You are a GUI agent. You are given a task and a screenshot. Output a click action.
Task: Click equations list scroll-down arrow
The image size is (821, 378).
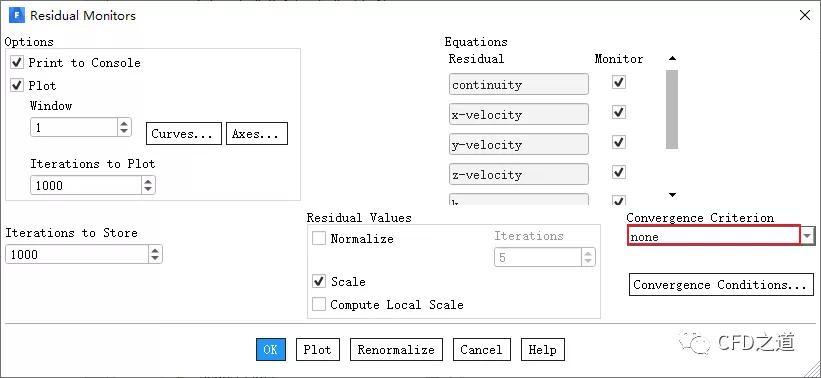(672, 195)
